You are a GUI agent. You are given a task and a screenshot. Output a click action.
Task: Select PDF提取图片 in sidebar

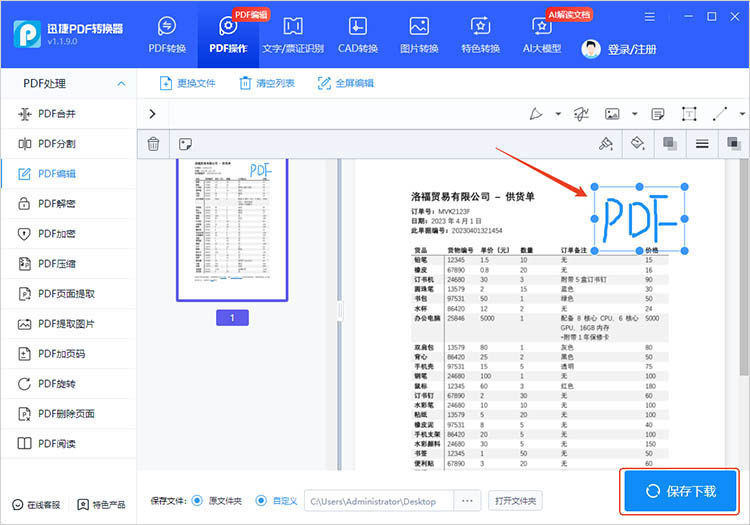[x=69, y=324]
